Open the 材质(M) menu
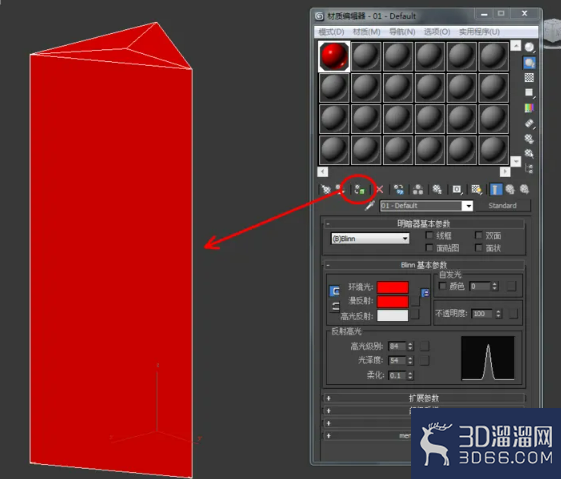 coord(366,32)
